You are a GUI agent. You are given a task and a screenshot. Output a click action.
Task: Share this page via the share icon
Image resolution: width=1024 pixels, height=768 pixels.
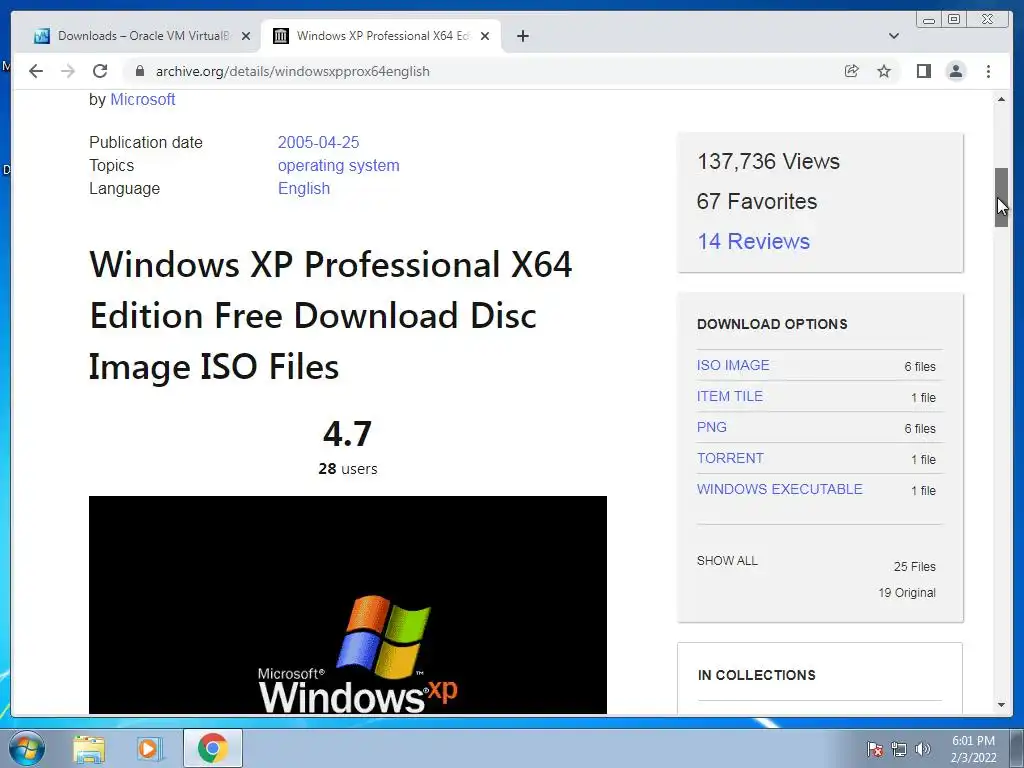coord(851,71)
